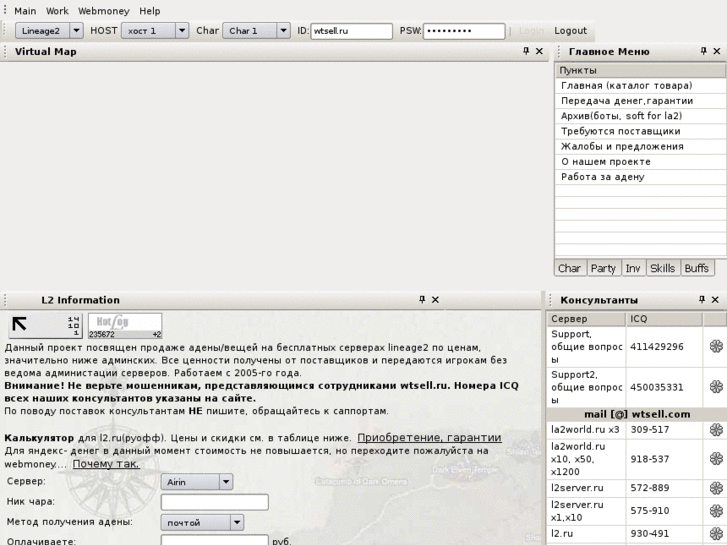Click the mail [@] wtsell.com row

coord(637,414)
